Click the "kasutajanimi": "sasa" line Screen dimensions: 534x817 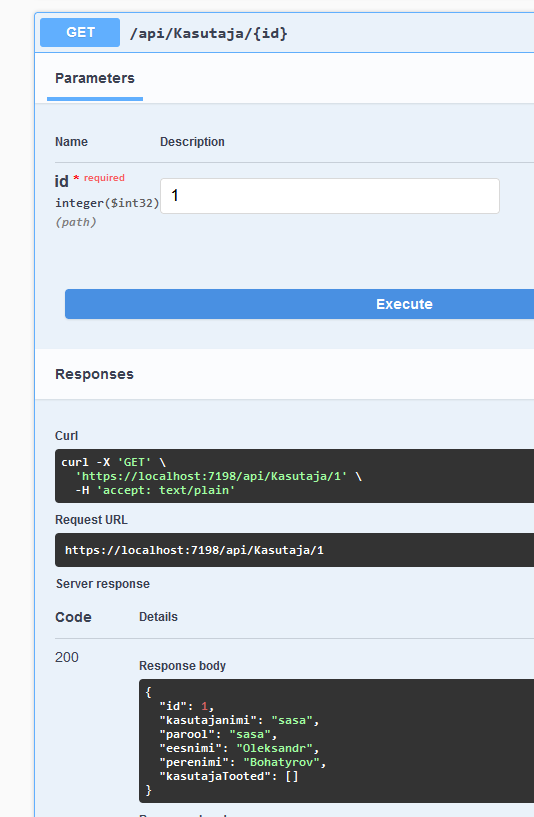tap(239, 720)
